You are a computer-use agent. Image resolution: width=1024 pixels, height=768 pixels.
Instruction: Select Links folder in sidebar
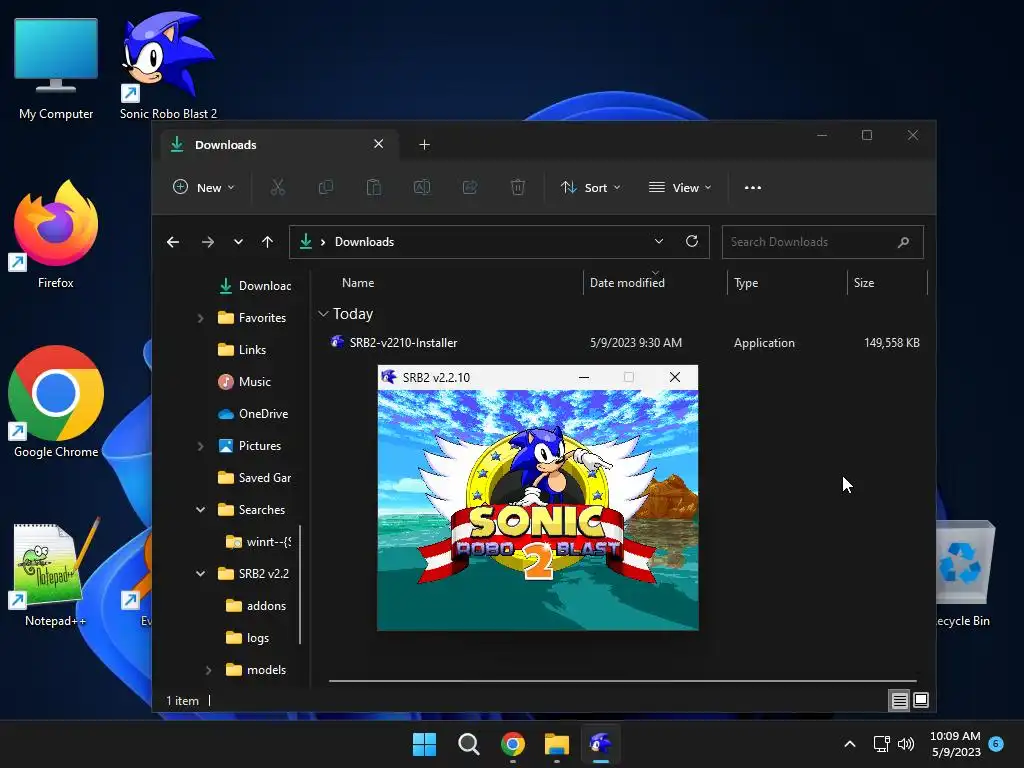point(252,350)
